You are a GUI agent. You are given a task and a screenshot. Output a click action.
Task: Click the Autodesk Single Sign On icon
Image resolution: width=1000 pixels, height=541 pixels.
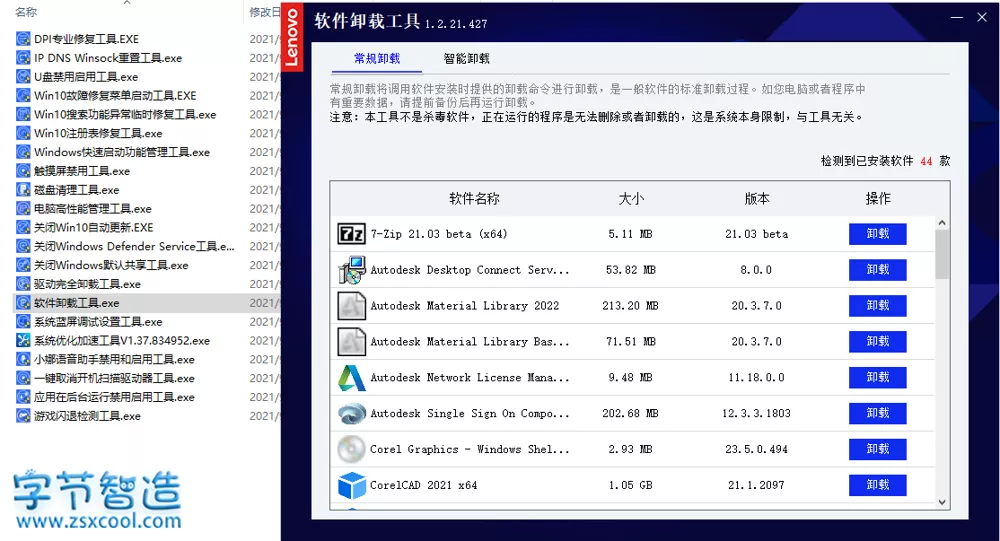click(x=351, y=413)
